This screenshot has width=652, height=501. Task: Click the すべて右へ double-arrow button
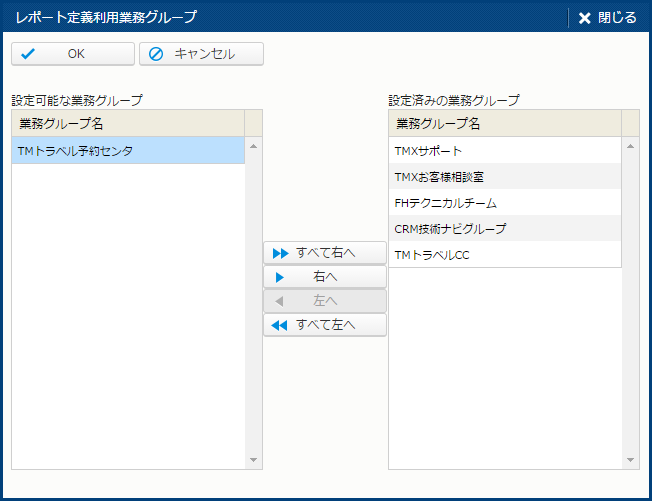pos(324,253)
